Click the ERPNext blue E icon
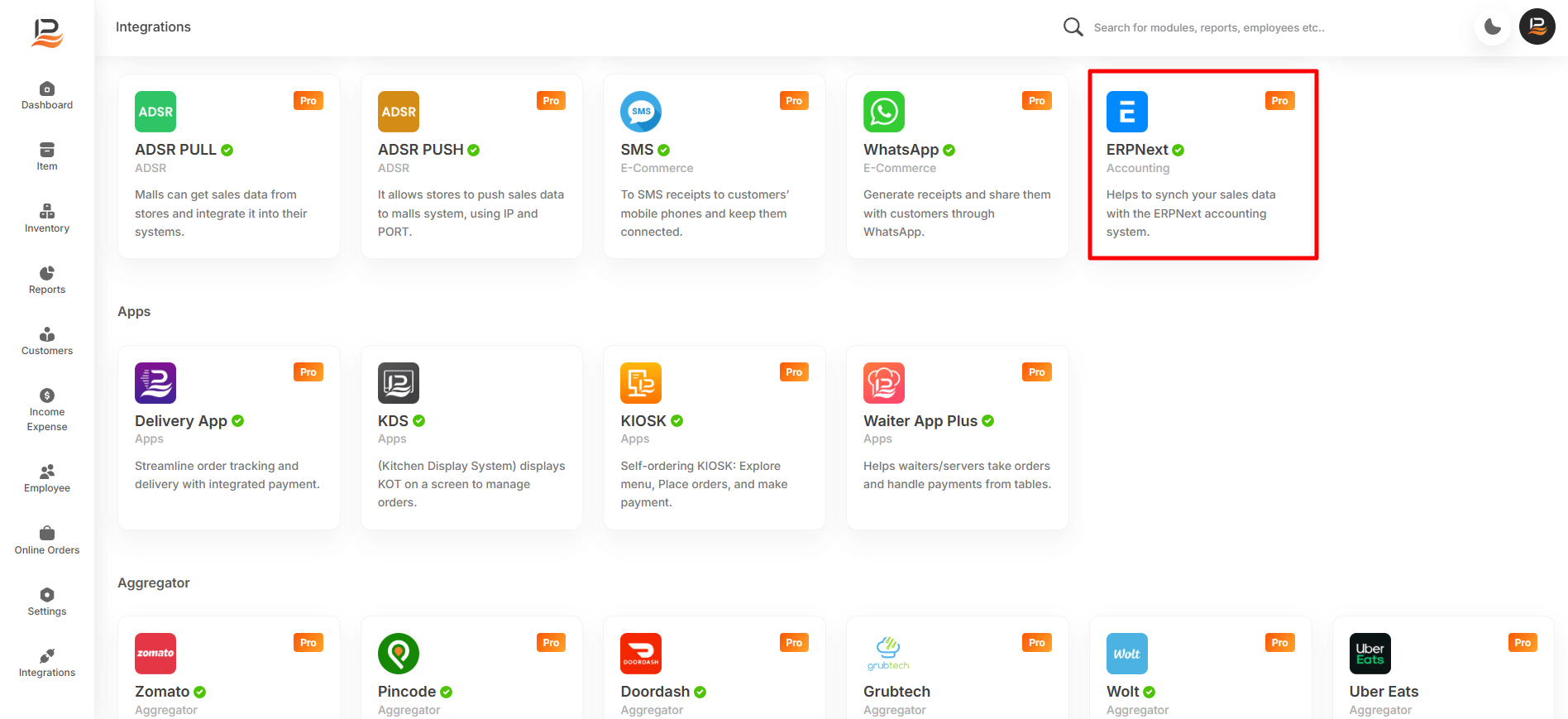The image size is (1568, 719). [x=1127, y=112]
